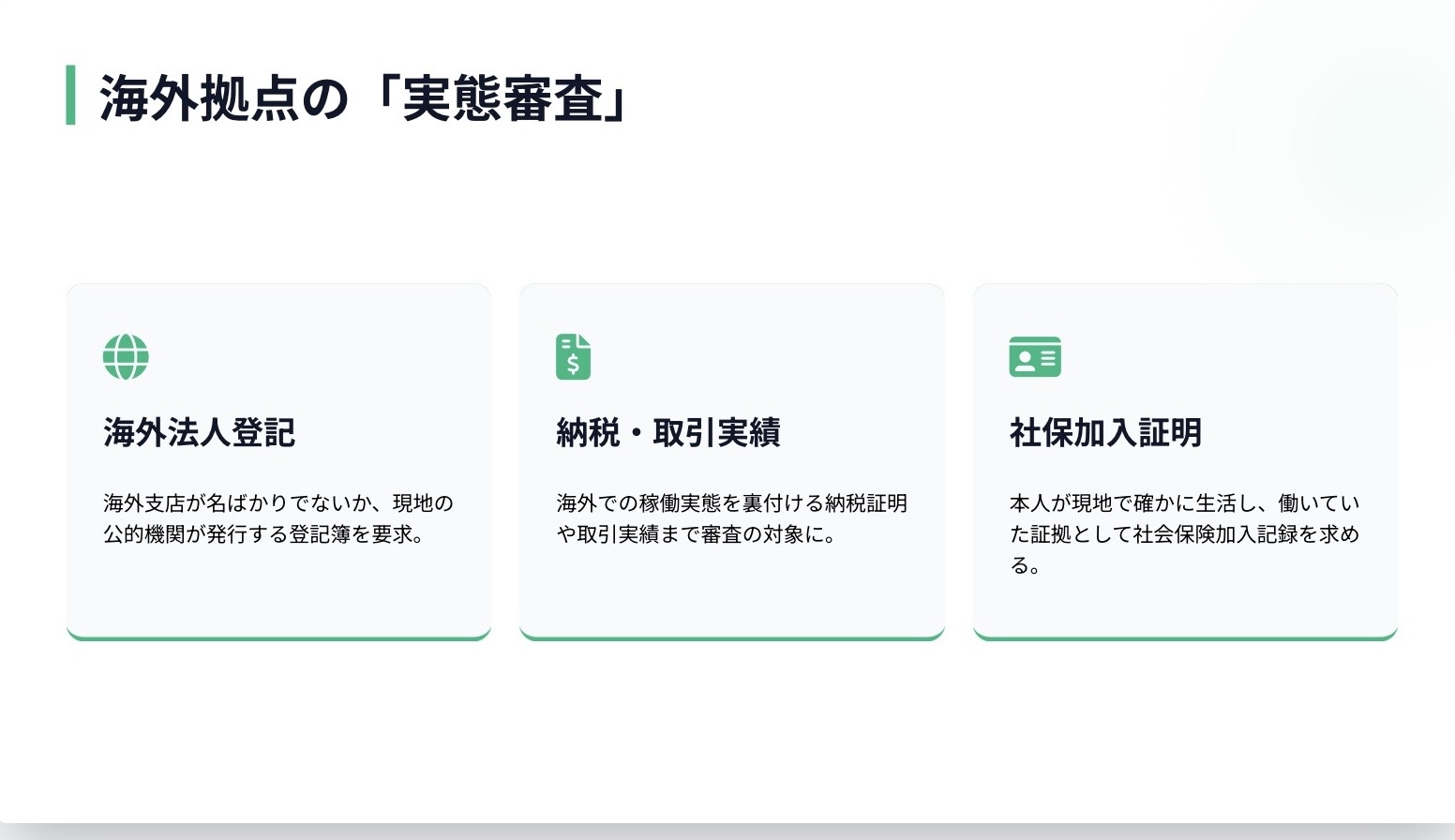Click the line starting 海外での稼働実態を裏付ける
Image resolution: width=1455 pixels, height=840 pixels.
[731, 503]
